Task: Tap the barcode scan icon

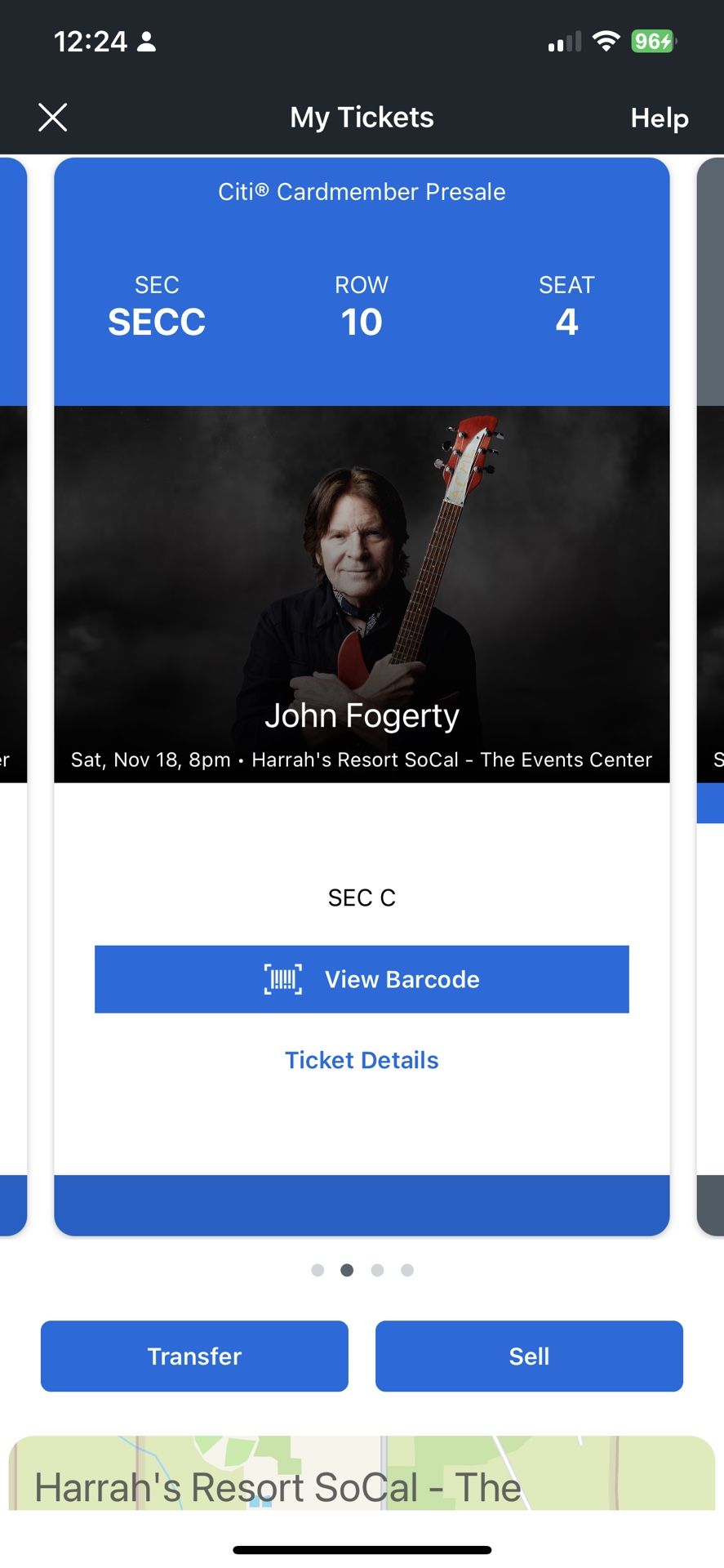Action: click(x=283, y=979)
